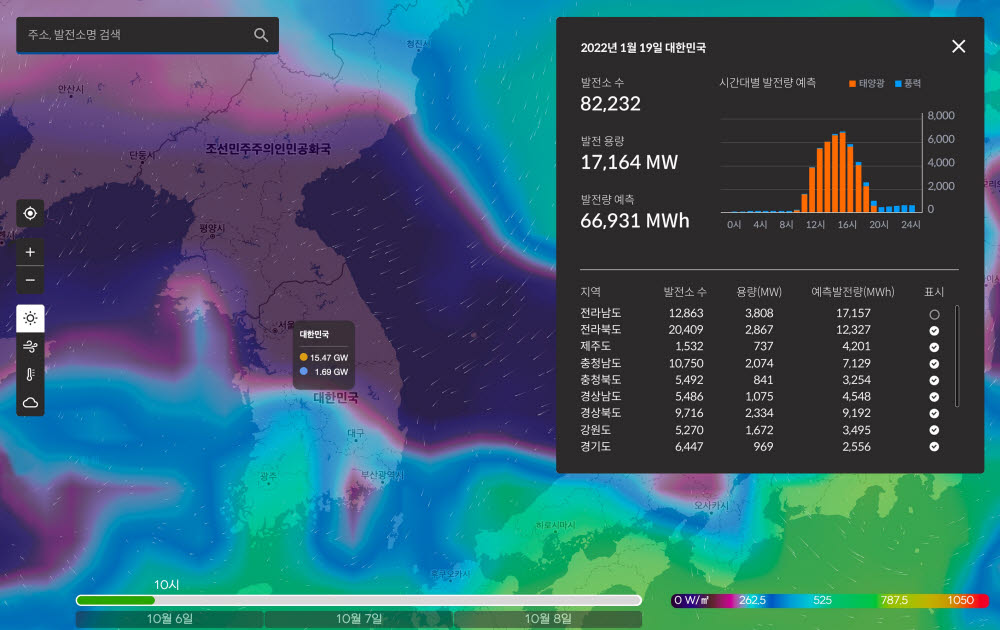Screen dimensions: 1000x630
Task: Enable display checkbox for 전라남도
Action: pos(934,314)
